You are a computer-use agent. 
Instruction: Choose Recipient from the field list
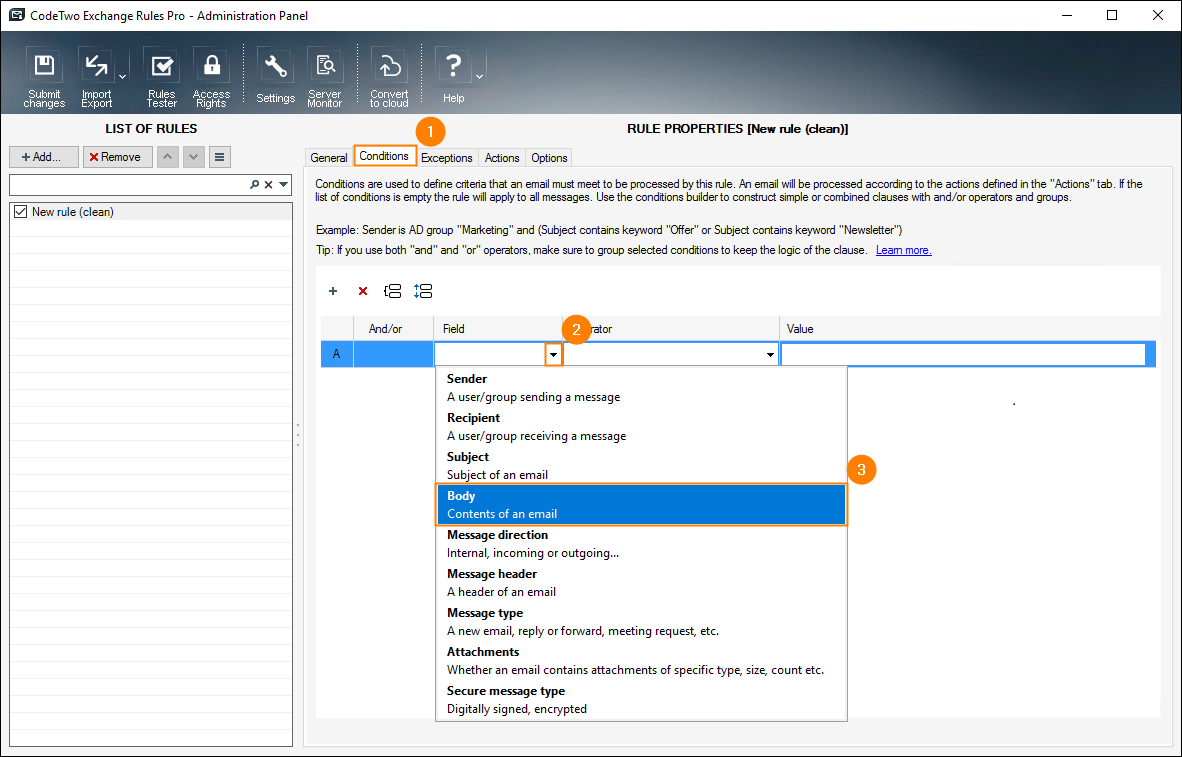[x=641, y=427]
